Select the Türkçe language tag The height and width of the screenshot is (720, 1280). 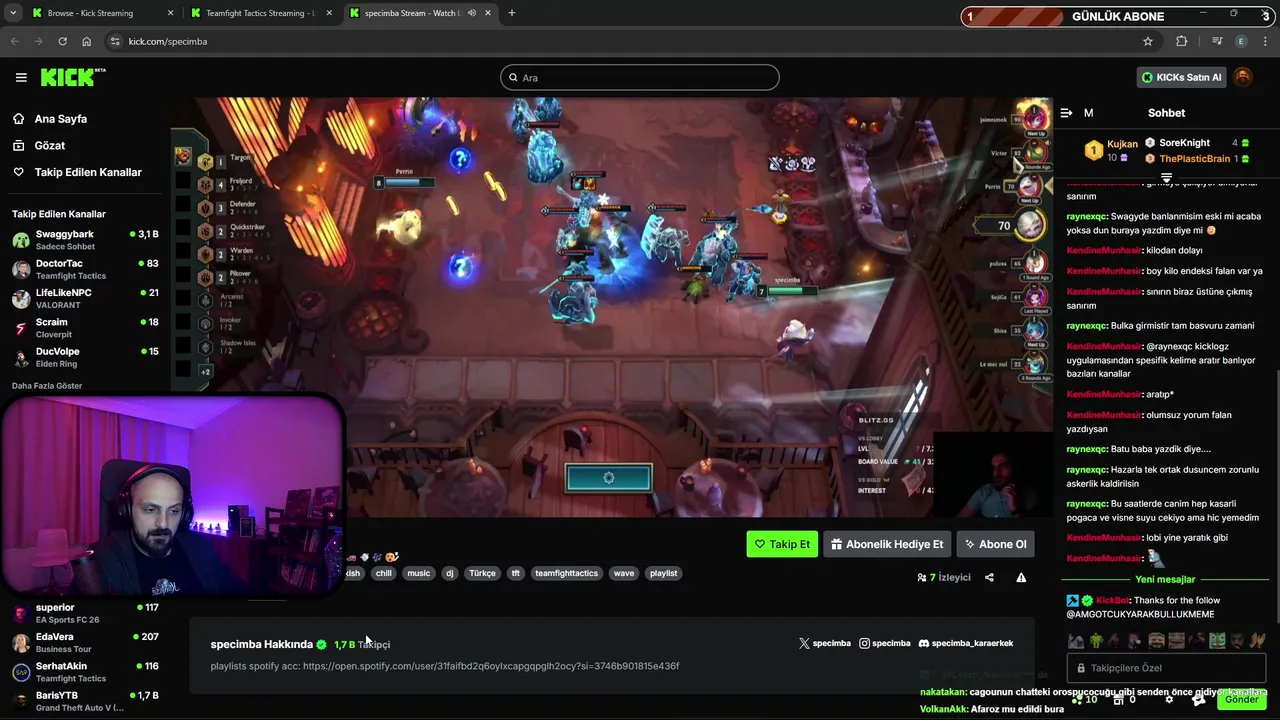[x=483, y=573]
